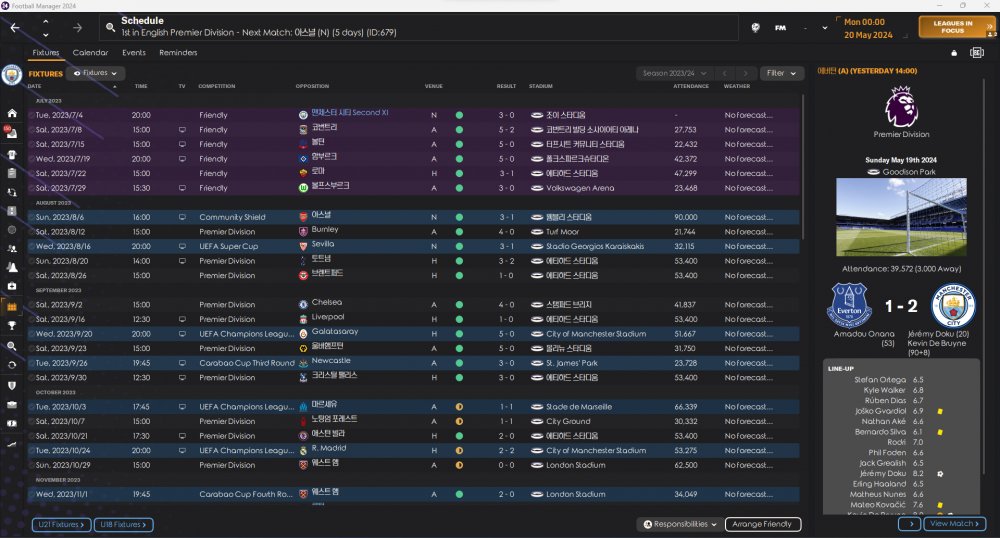Tick the circle on Tue. 2023/10/3 row
The image size is (1000, 538).
(x=31, y=407)
